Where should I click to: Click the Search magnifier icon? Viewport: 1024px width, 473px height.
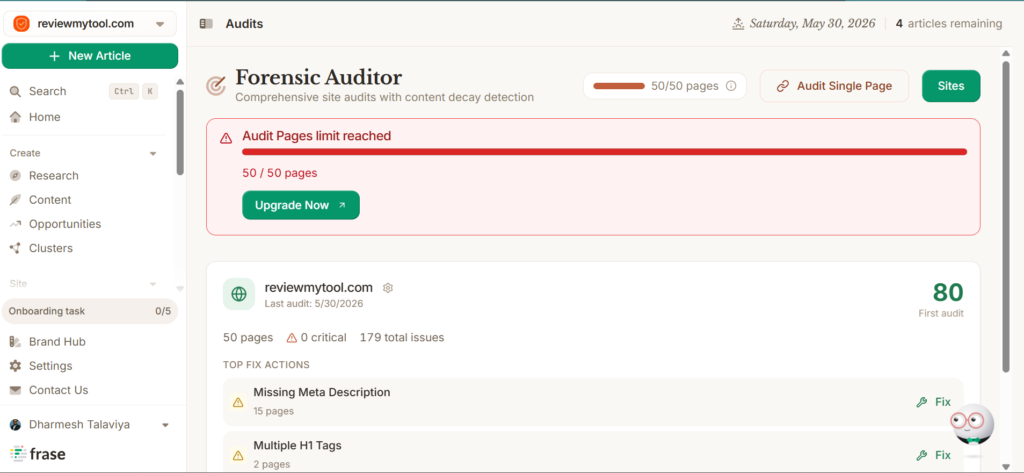[15, 91]
